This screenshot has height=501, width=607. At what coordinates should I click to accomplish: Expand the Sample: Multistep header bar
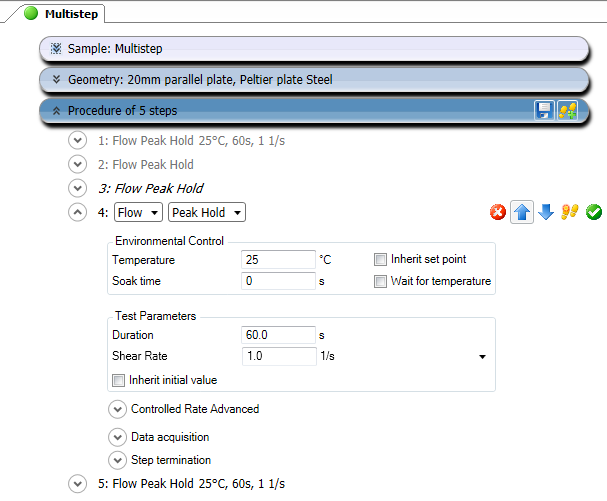pyautogui.click(x=314, y=49)
